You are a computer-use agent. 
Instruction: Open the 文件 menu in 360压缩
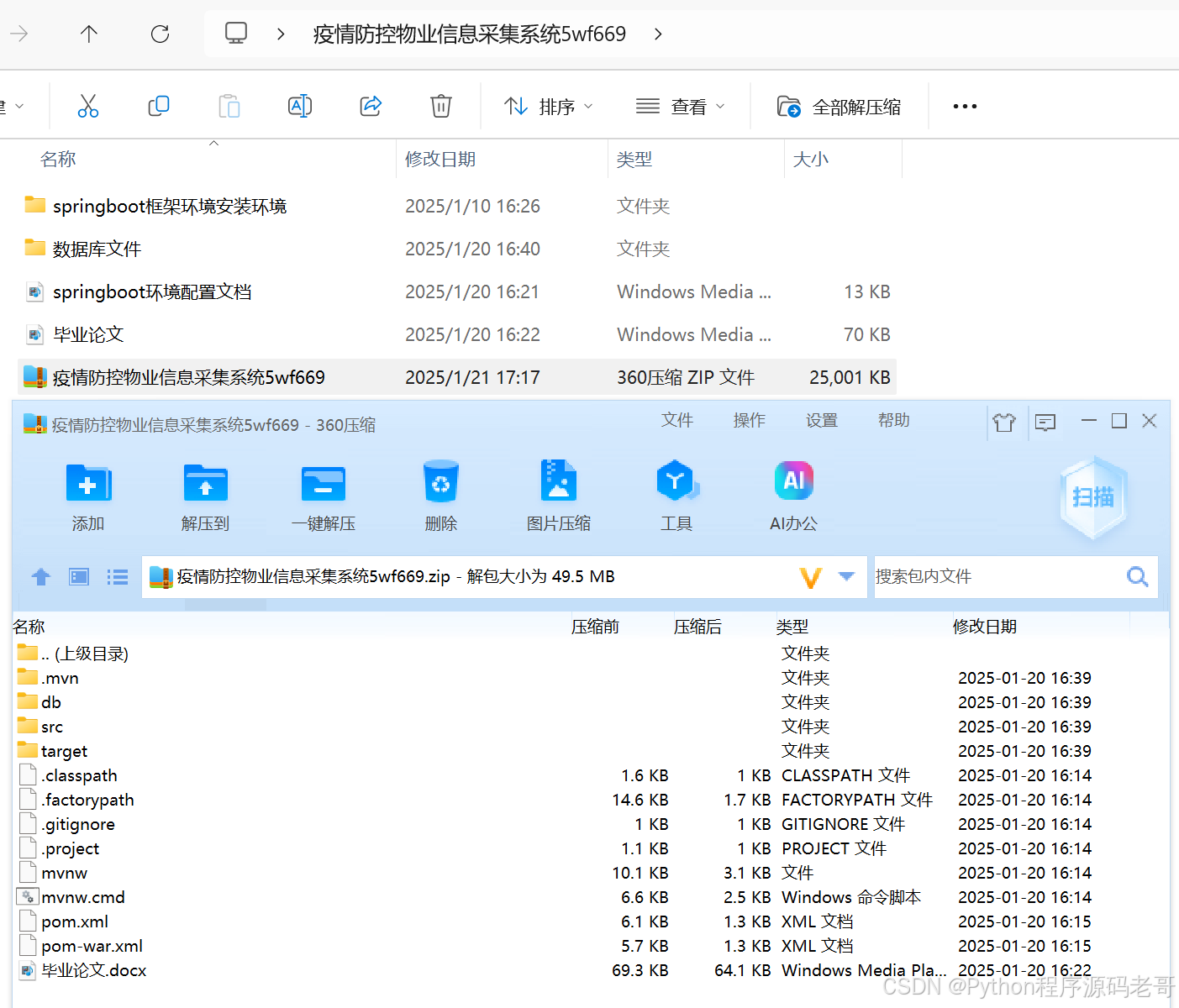677,420
